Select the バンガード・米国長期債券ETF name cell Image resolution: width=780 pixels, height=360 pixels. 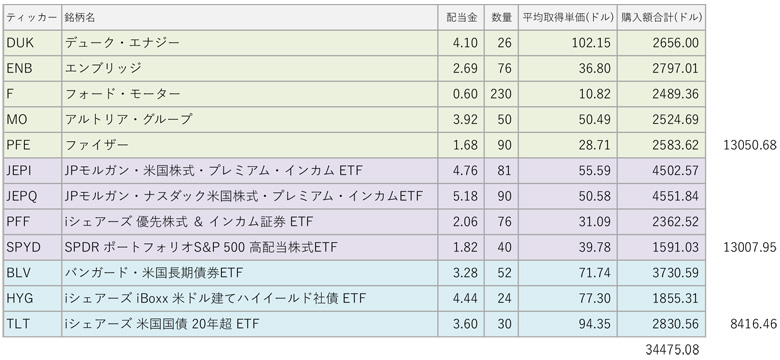pyautogui.click(x=250, y=272)
